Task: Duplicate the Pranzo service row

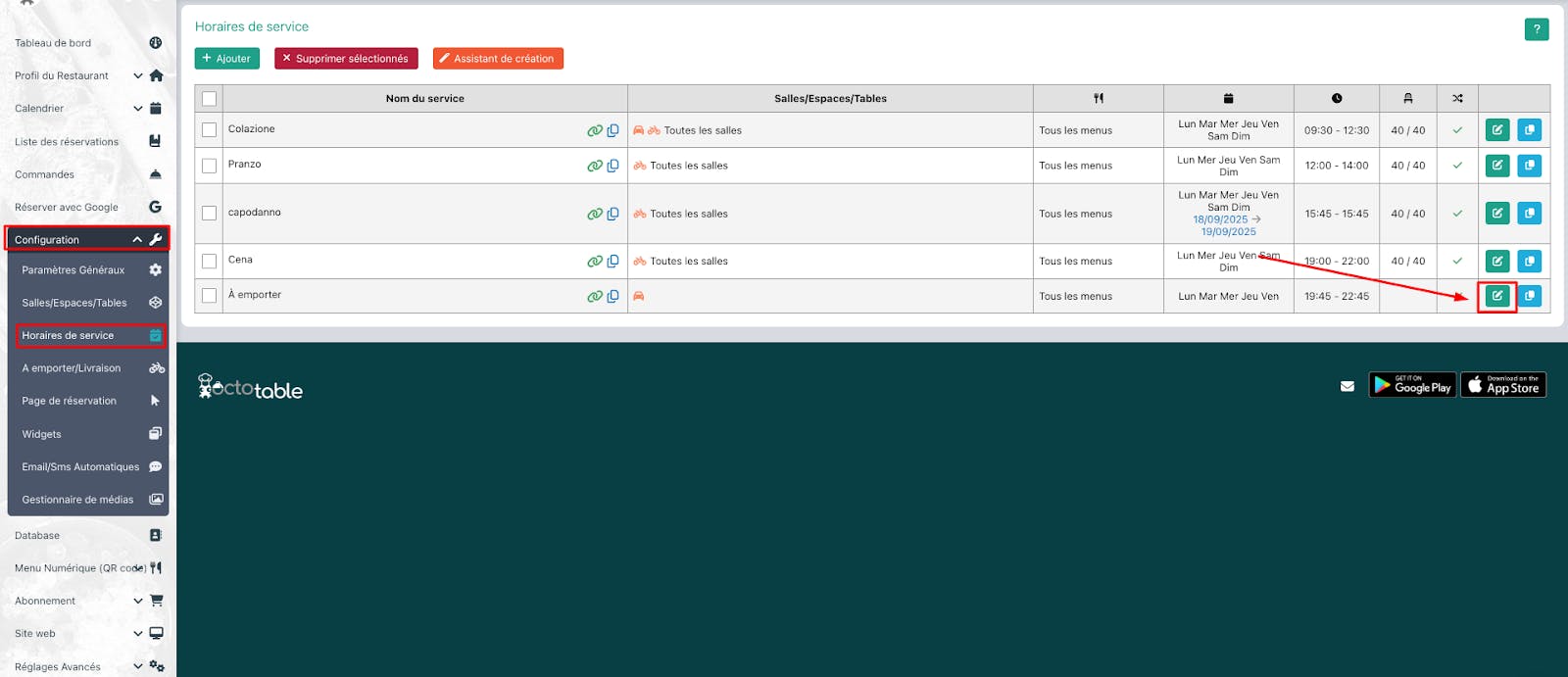Action: point(1529,166)
